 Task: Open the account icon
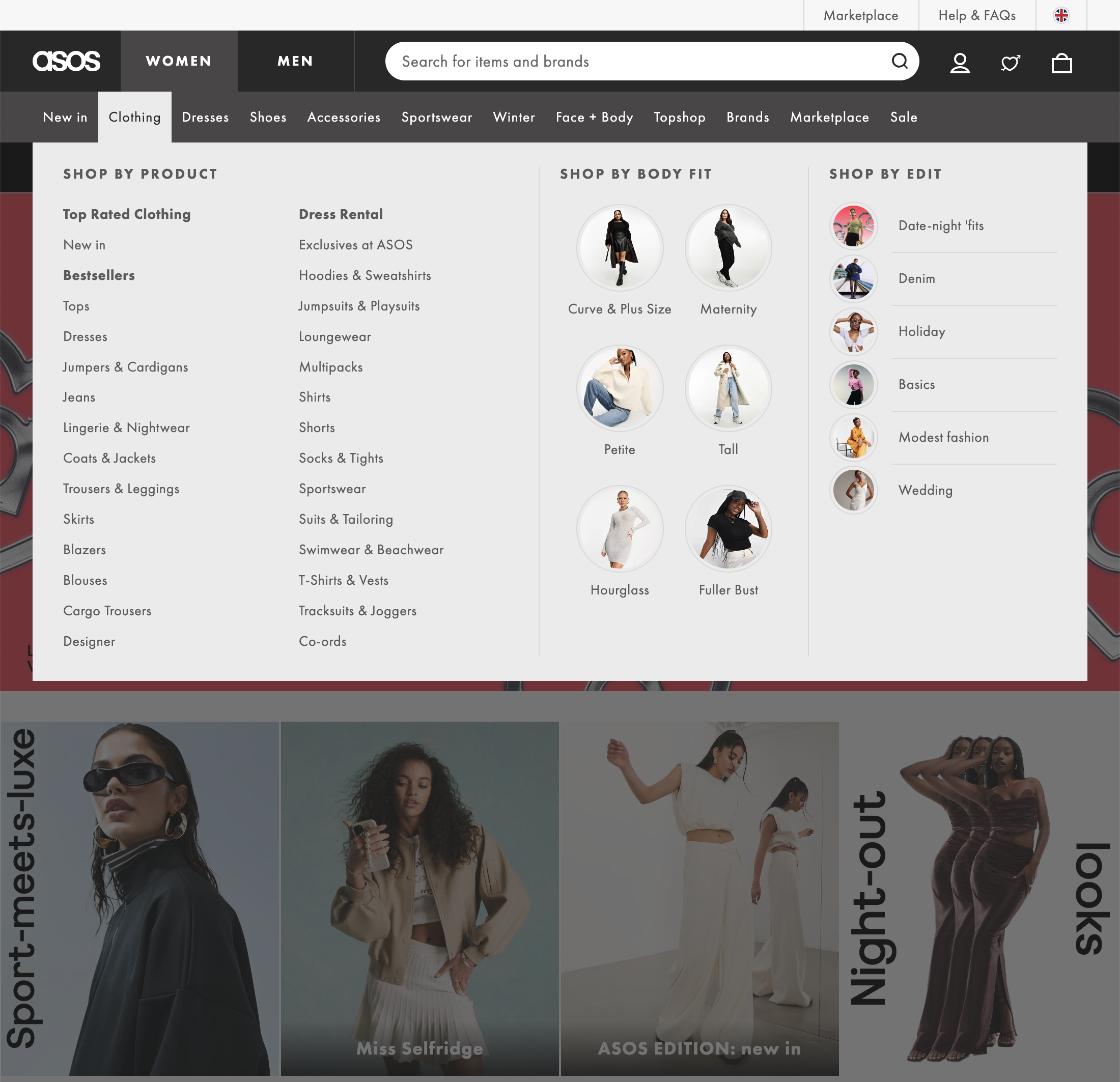960,63
